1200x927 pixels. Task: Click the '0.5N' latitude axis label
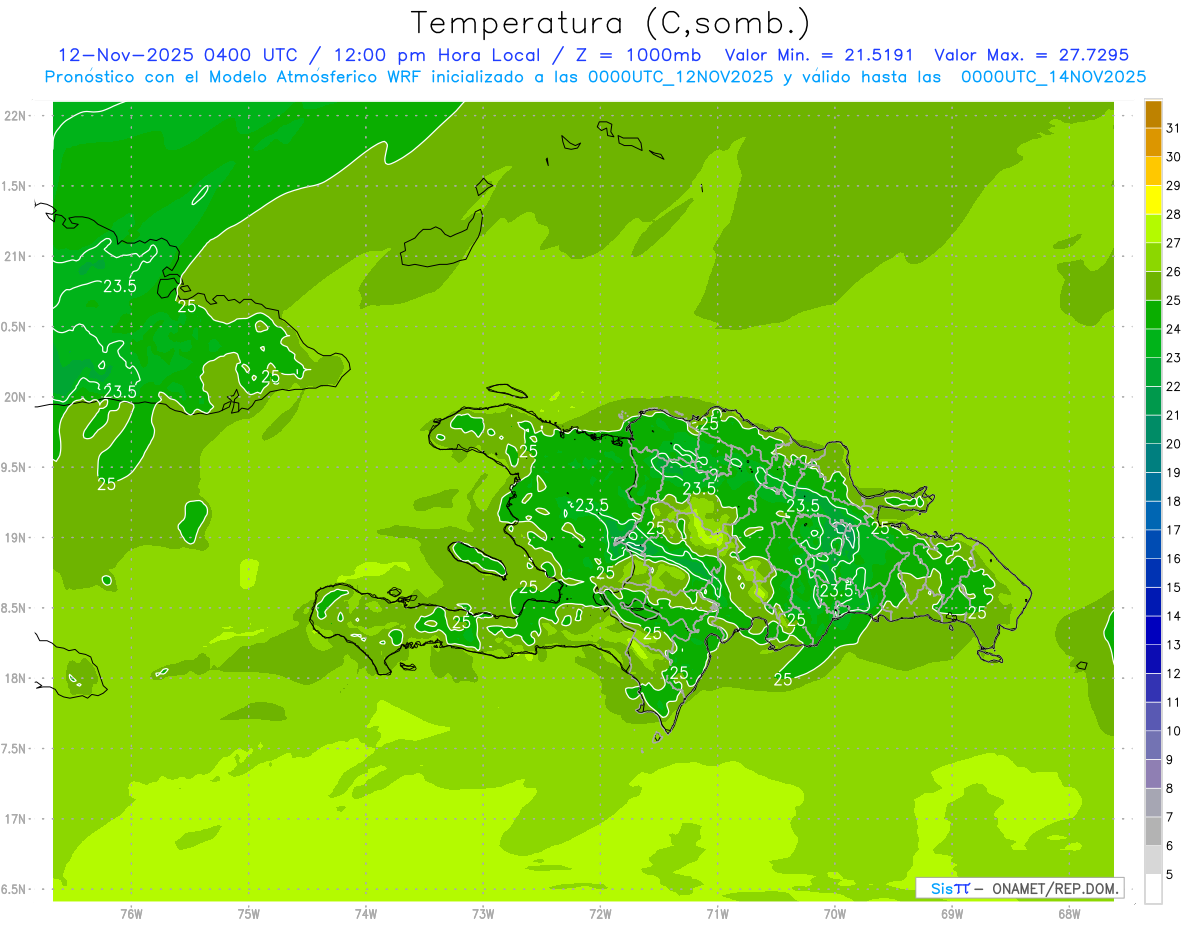pos(15,327)
